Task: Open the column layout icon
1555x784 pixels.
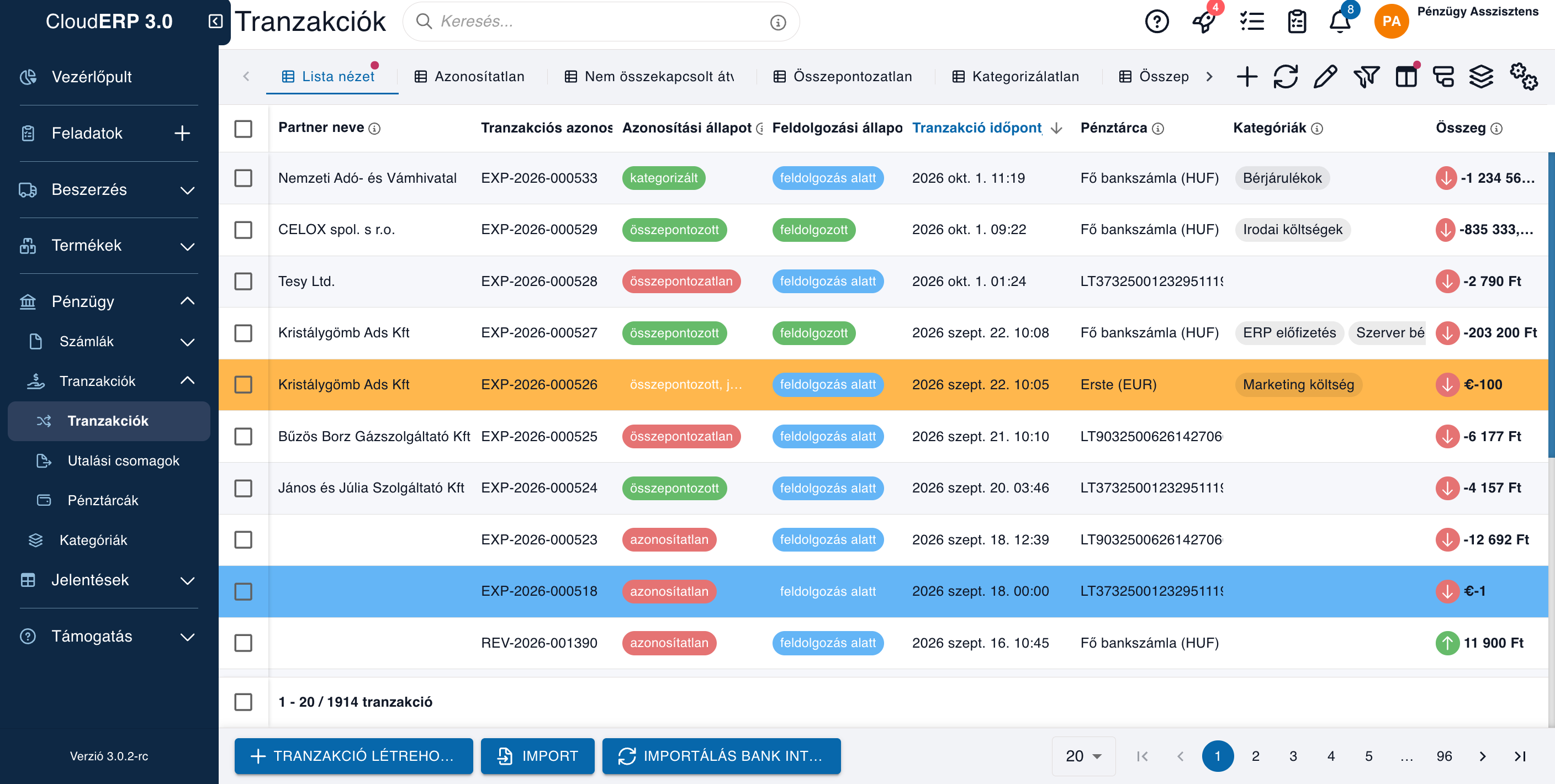Action: [x=1405, y=77]
